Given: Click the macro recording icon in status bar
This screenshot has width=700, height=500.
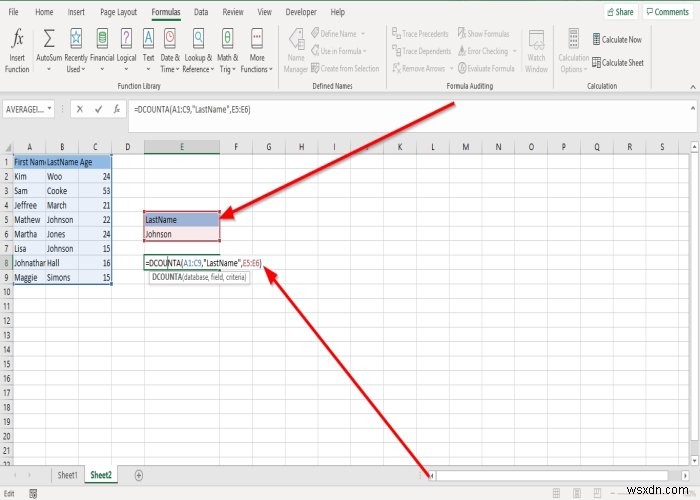Looking at the screenshot, I should point(33,493).
